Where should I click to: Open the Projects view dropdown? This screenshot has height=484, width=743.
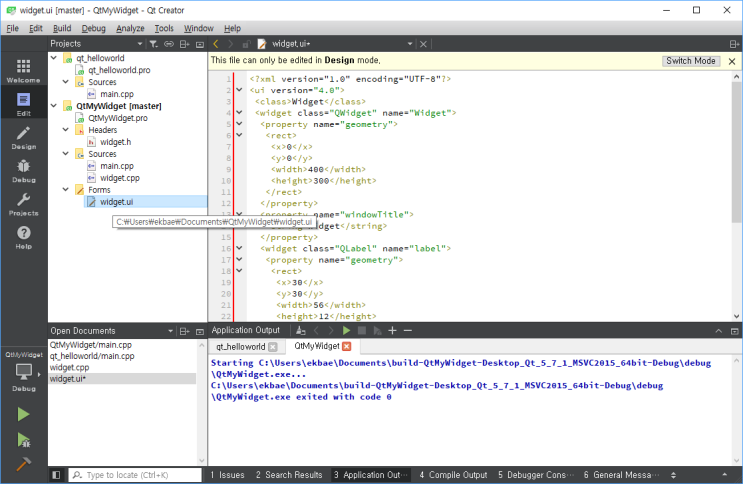(139, 44)
